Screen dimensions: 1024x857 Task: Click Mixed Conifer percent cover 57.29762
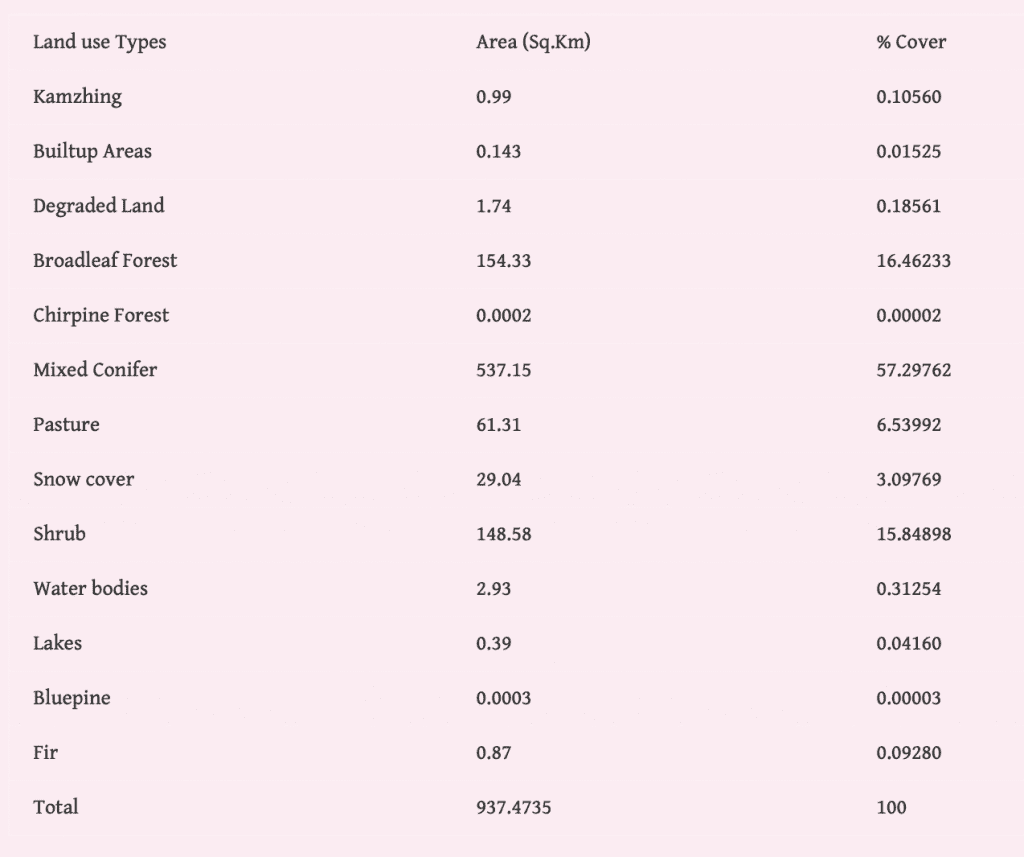[x=913, y=370]
